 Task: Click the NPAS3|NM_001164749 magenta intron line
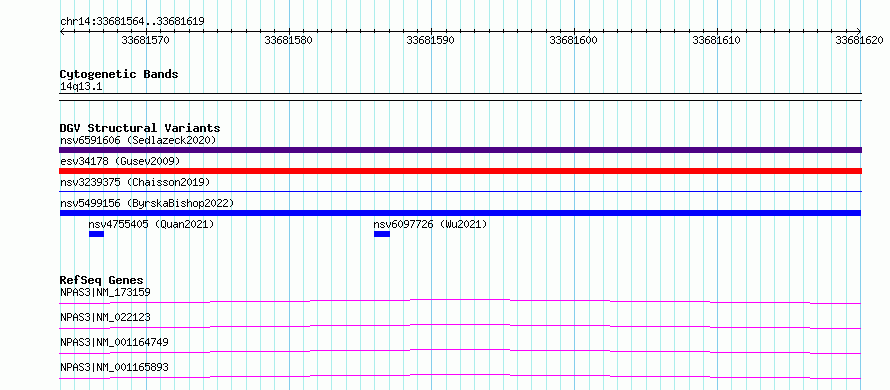(460, 351)
